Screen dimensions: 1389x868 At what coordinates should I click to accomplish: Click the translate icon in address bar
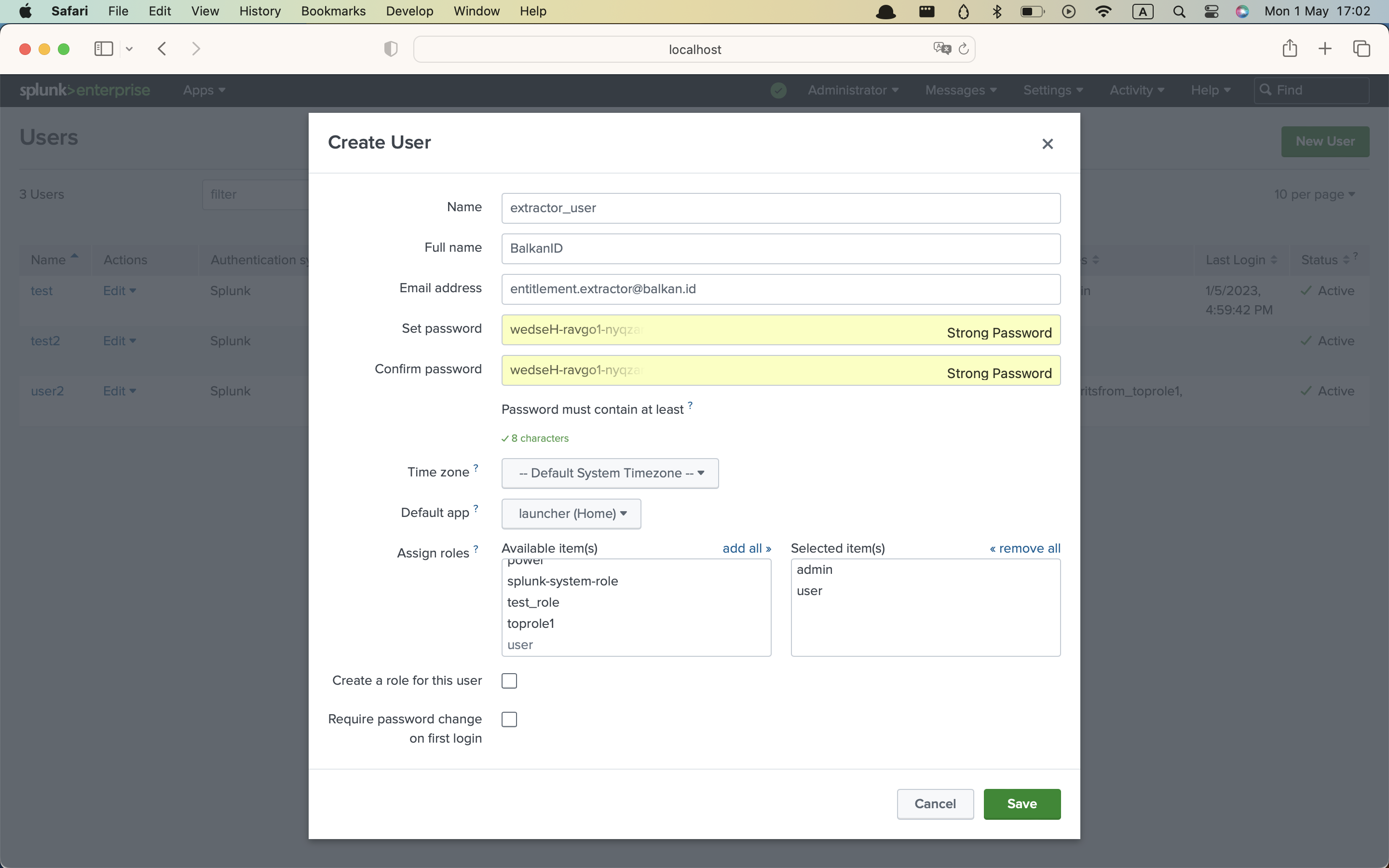(942, 49)
